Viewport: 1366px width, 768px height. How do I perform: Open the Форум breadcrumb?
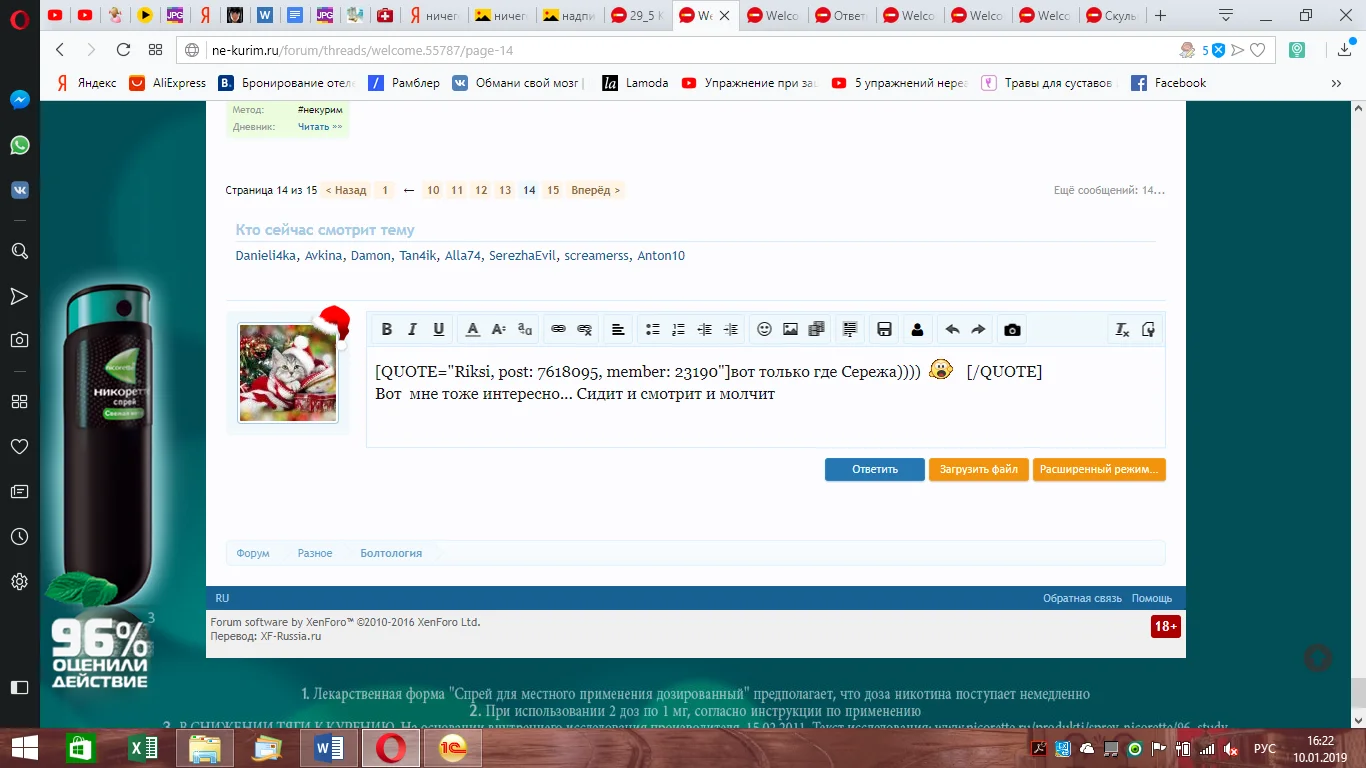click(253, 553)
